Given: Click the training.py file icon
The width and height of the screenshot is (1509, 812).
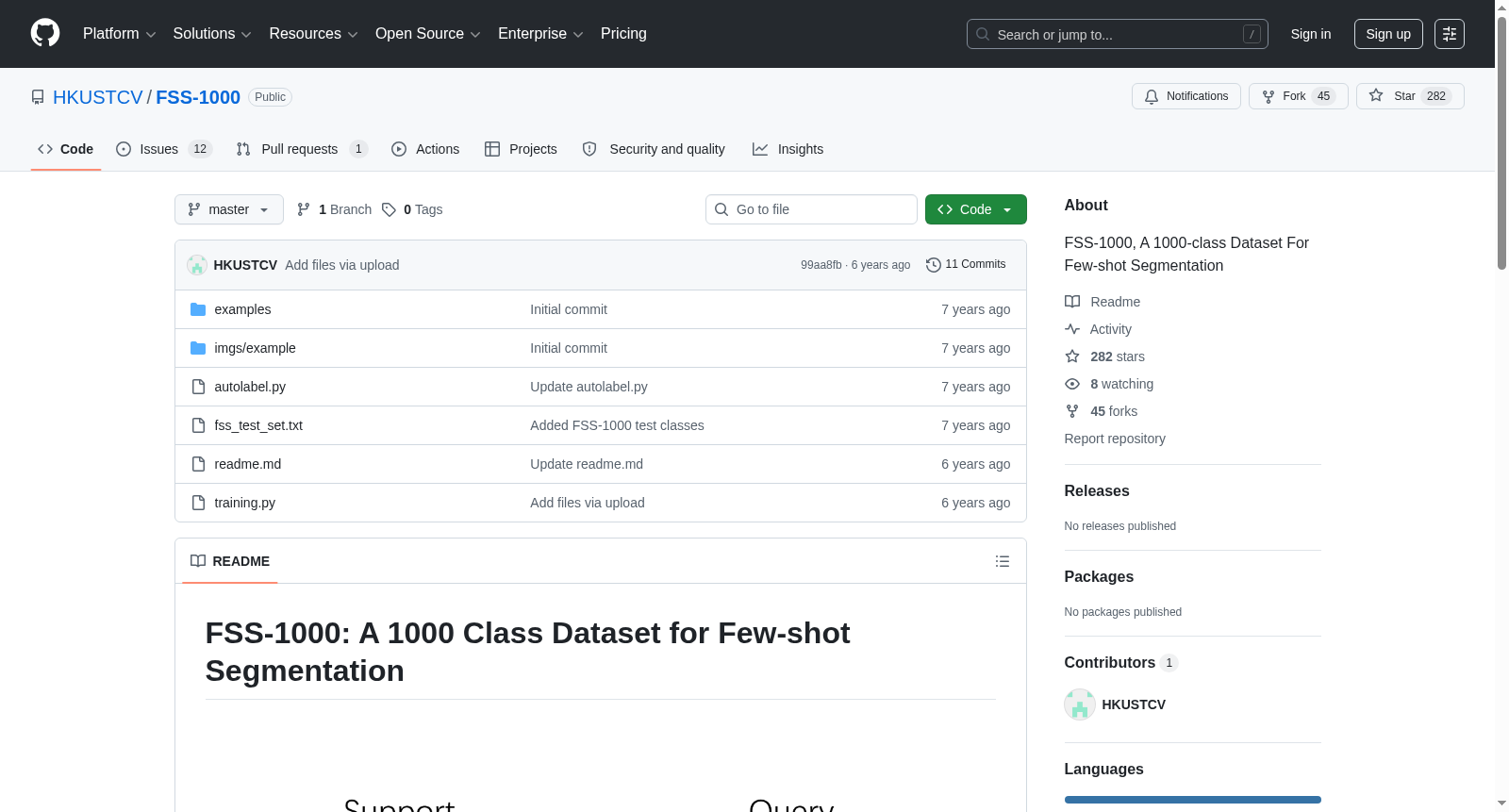Looking at the screenshot, I should (x=198, y=503).
